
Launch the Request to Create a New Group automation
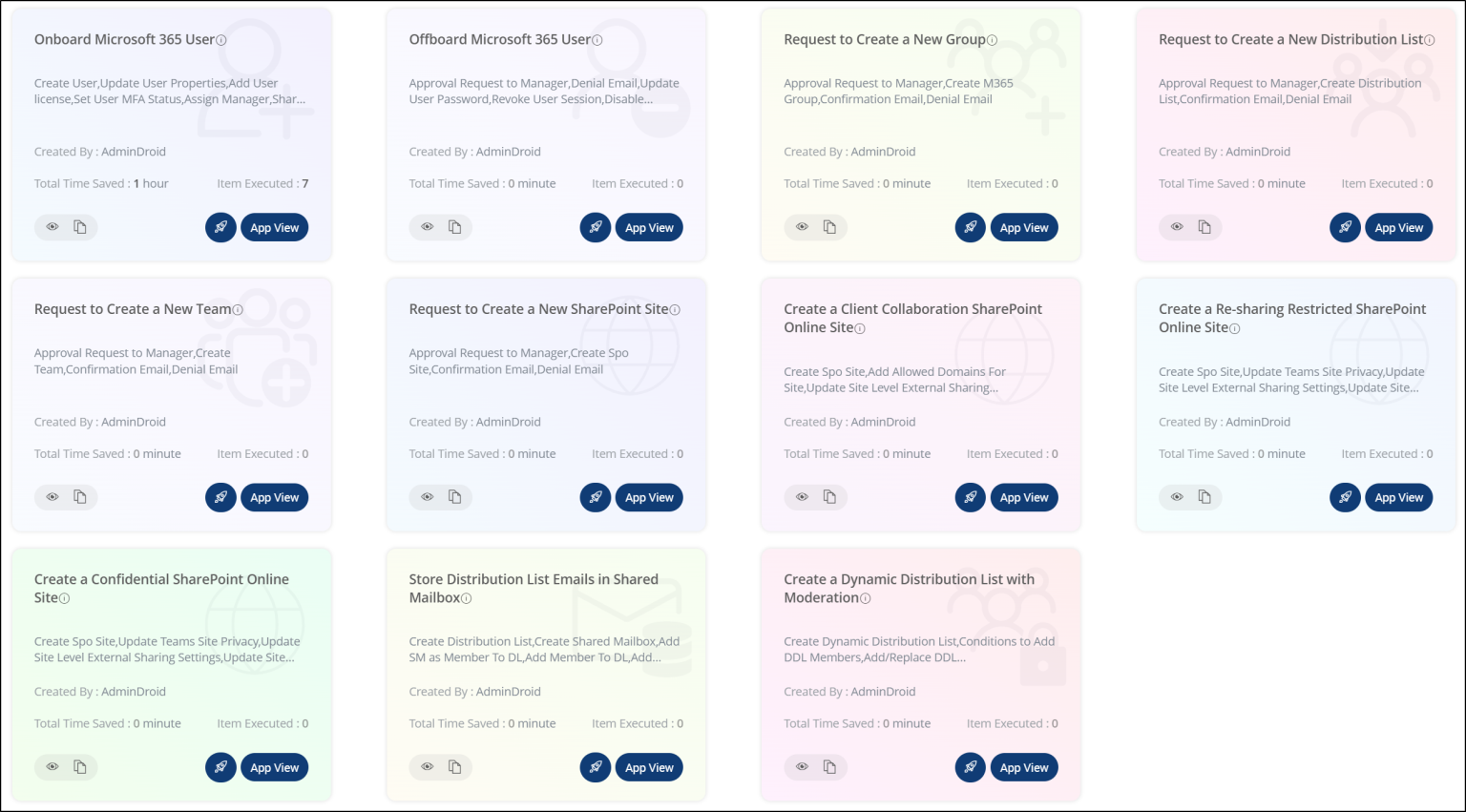point(970,227)
